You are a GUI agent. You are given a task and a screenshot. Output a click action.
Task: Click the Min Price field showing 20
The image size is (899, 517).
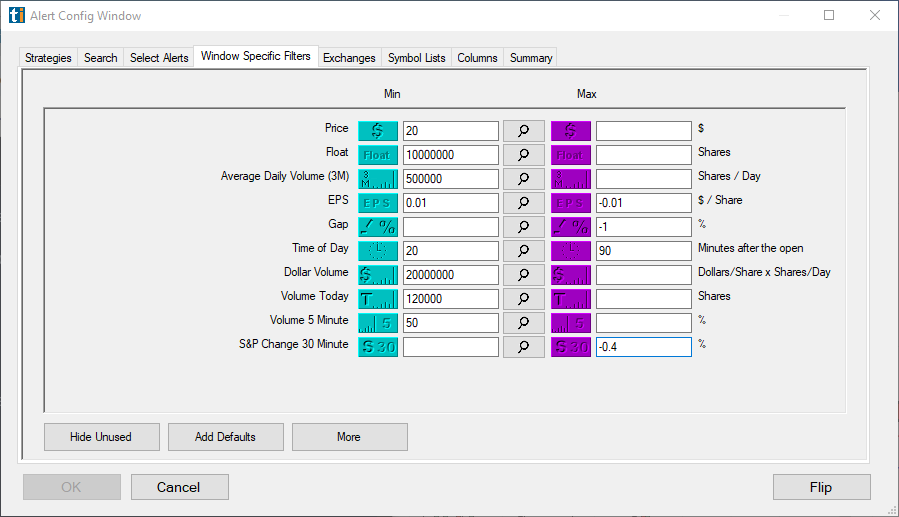coord(451,131)
